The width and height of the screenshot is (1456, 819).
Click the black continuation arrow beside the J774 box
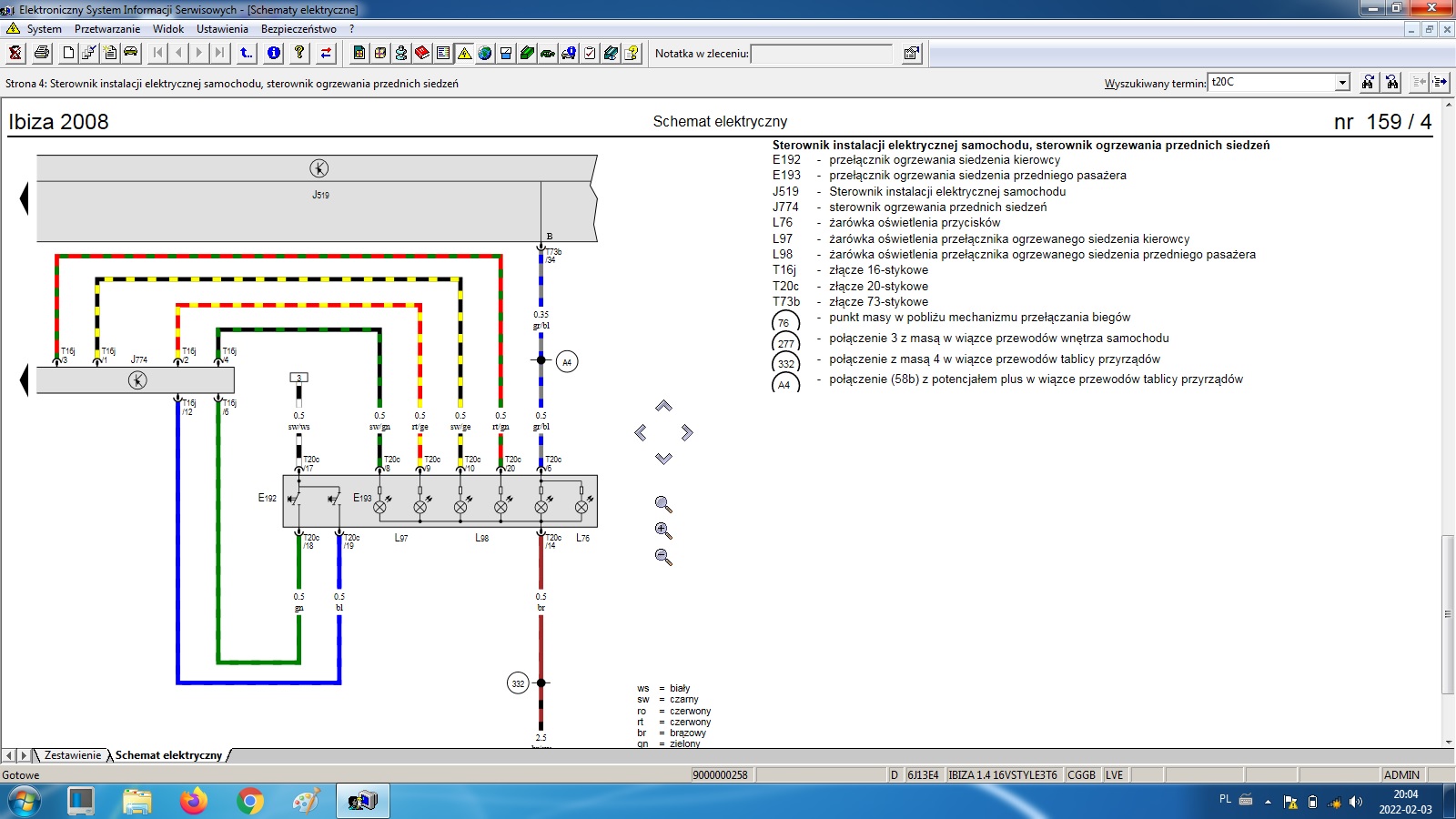tap(25, 380)
